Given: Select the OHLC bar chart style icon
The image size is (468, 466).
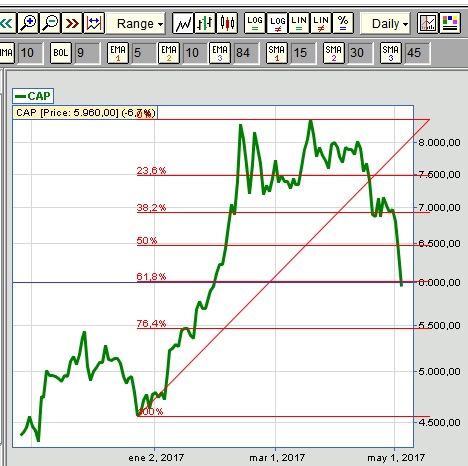Looking at the screenshot, I should [x=205, y=23].
